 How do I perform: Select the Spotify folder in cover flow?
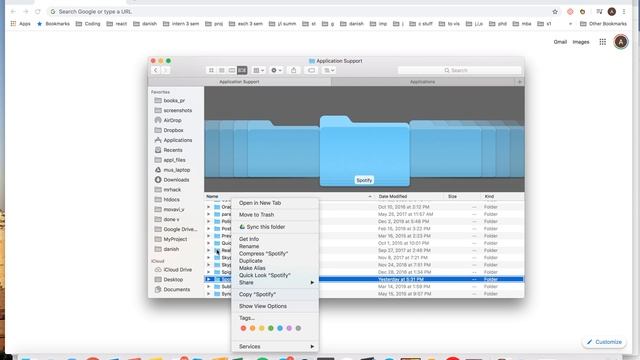click(x=364, y=151)
